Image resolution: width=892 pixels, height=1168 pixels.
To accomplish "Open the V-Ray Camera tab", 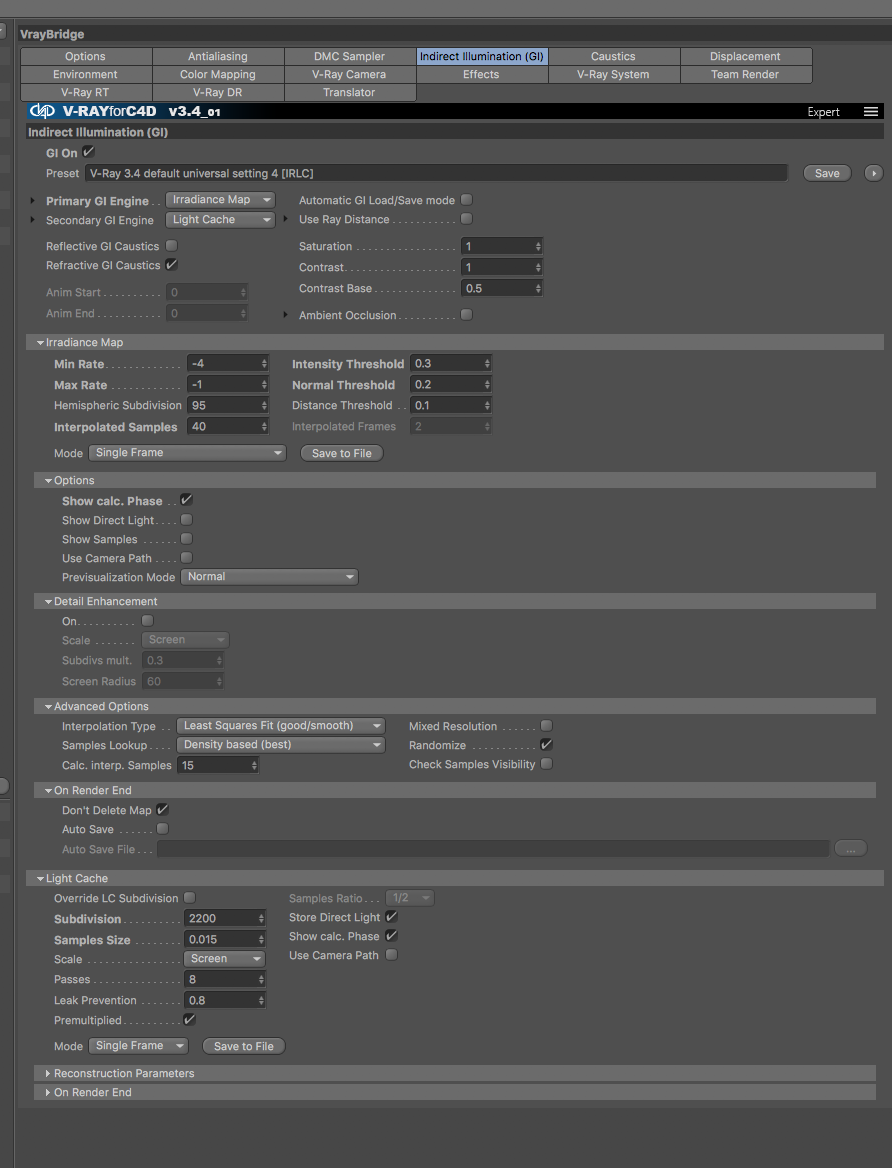I will (349, 74).
